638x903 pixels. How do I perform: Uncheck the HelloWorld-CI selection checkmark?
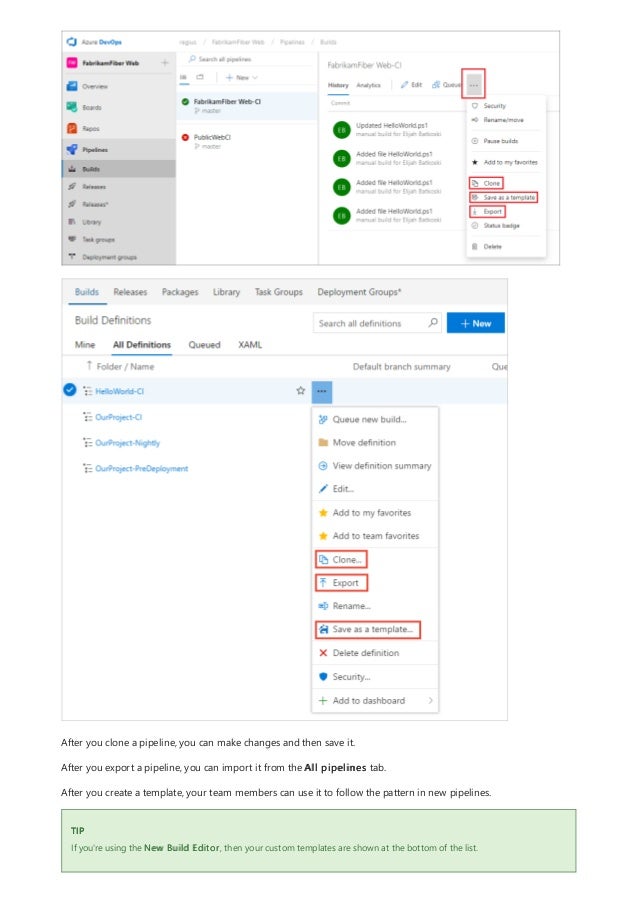(x=70, y=390)
